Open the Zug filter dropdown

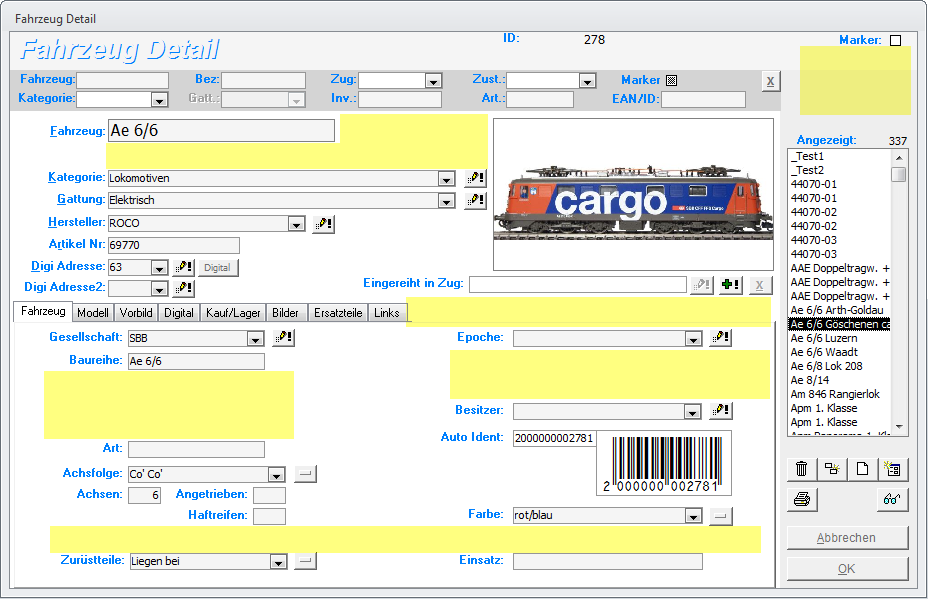[x=433, y=81]
